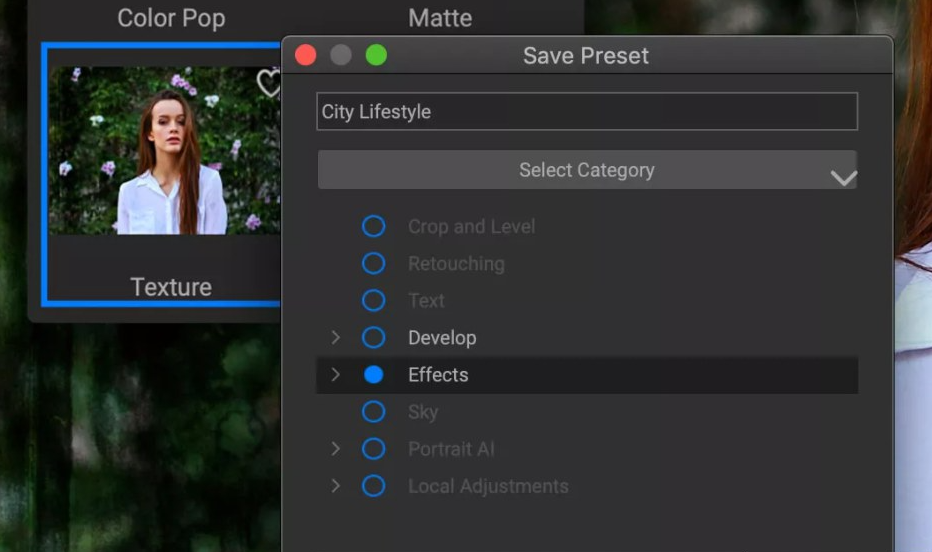Close the Save Preset dialog
This screenshot has width=932, height=552.
tap(306, 55)
